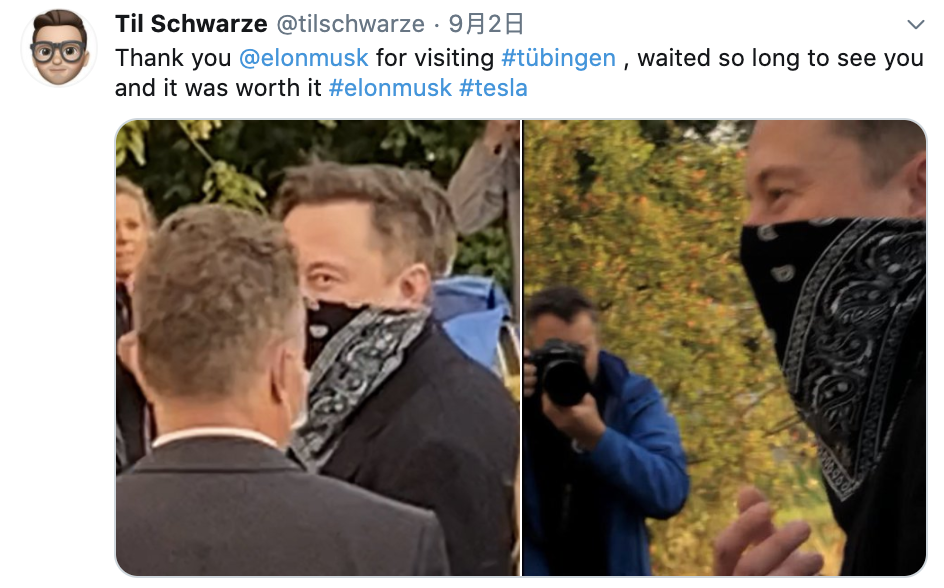
Task: Open the right photo with the photographer
Action: pos(724,348)
